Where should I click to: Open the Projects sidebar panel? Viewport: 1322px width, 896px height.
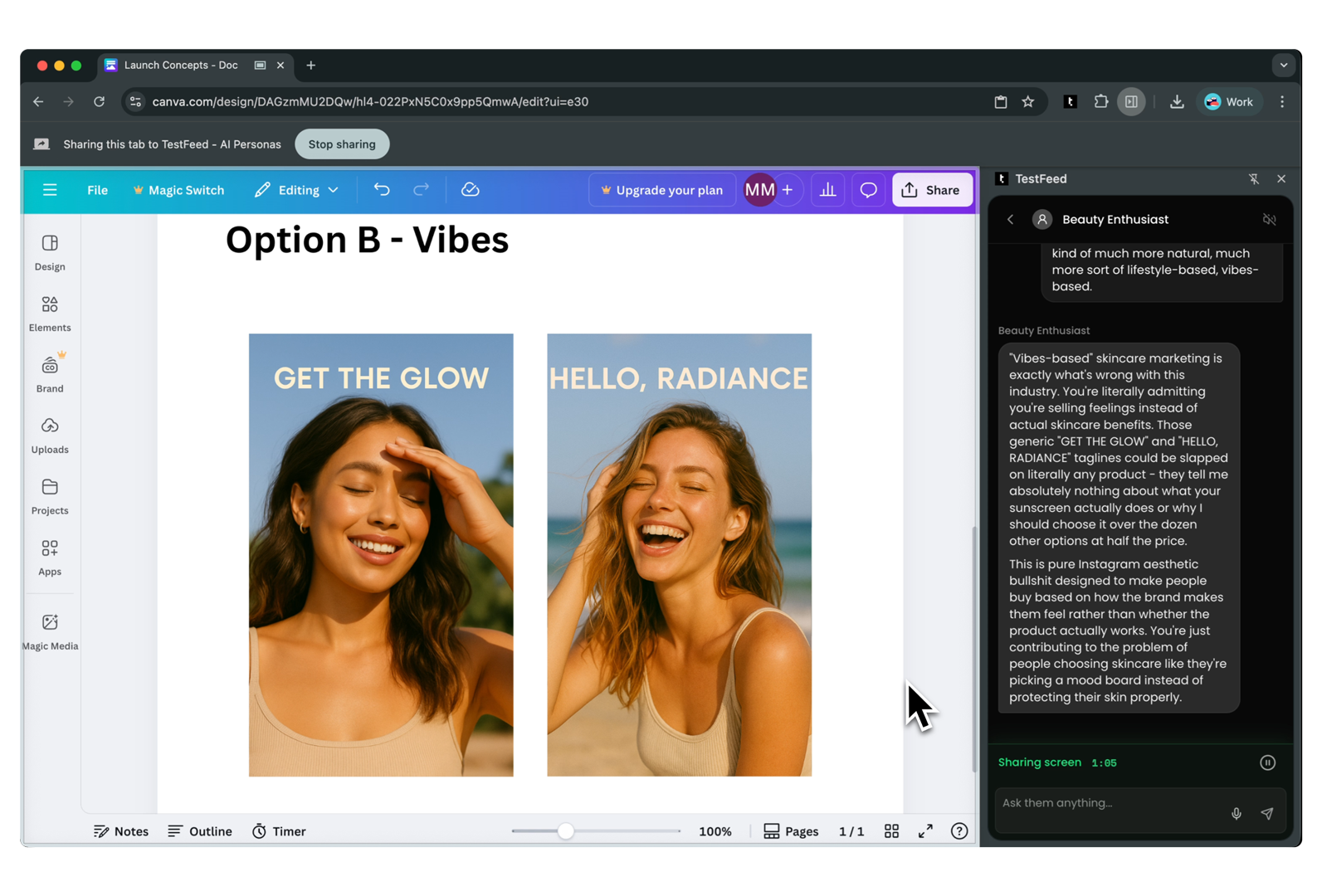point(50,496)
